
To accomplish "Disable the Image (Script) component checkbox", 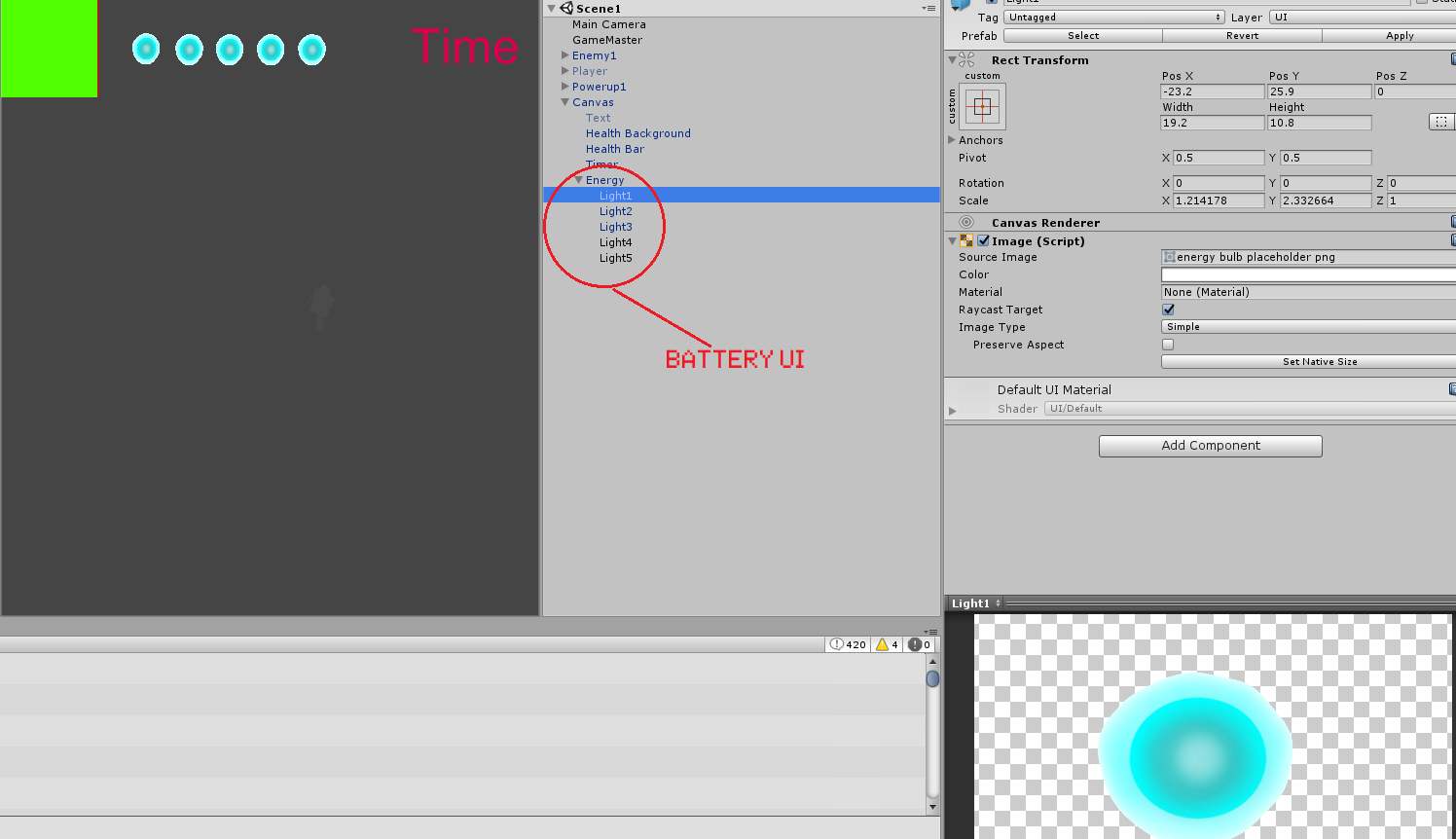I will pyautogui.click(x=983, y=241).
